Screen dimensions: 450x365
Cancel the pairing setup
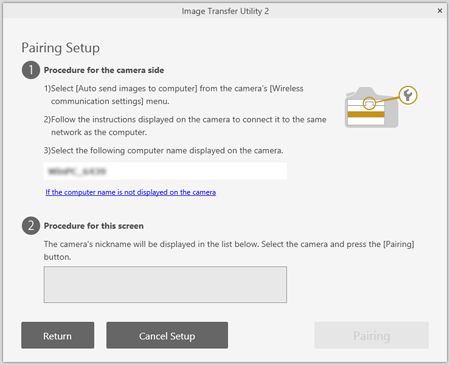[167, 335]
